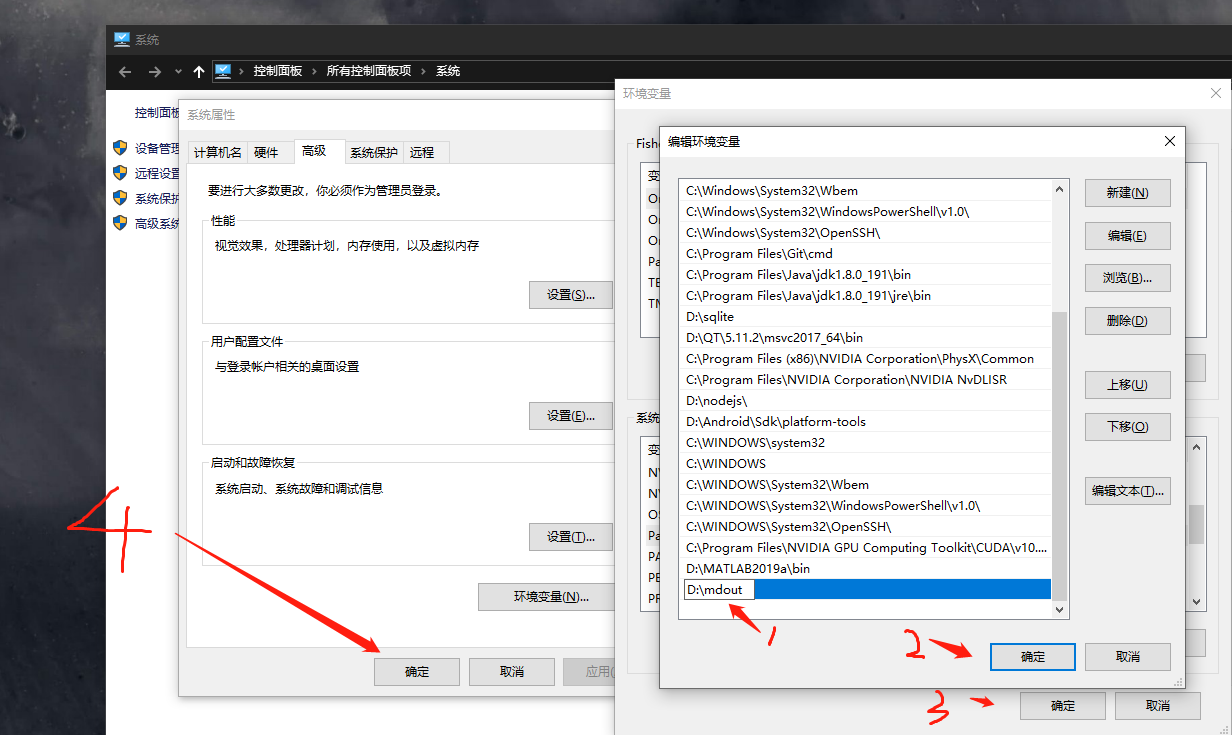Confirm the 环境变量 window with 确定
The image size is (1232, 735).
pos(1063,706)
